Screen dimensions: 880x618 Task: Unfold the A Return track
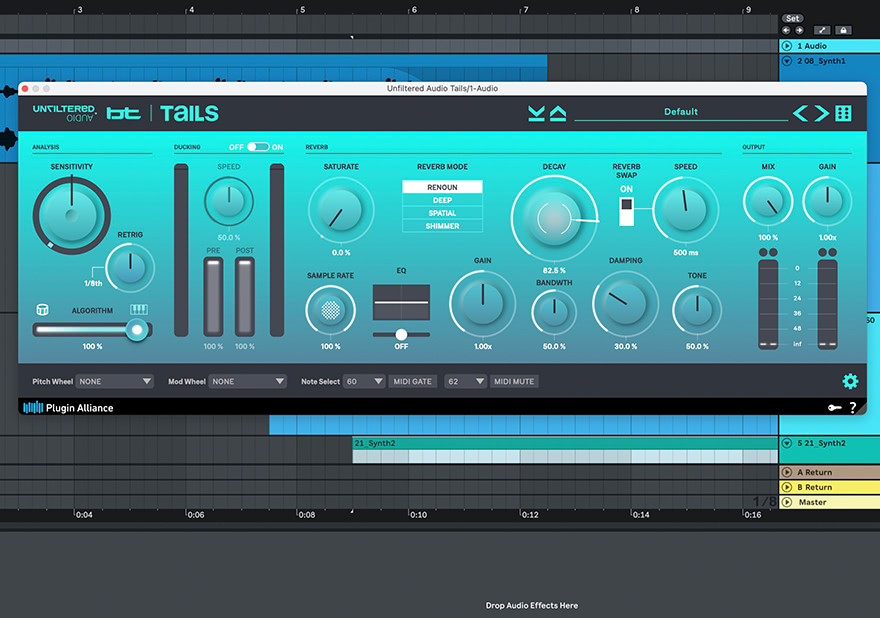(787, 472)
